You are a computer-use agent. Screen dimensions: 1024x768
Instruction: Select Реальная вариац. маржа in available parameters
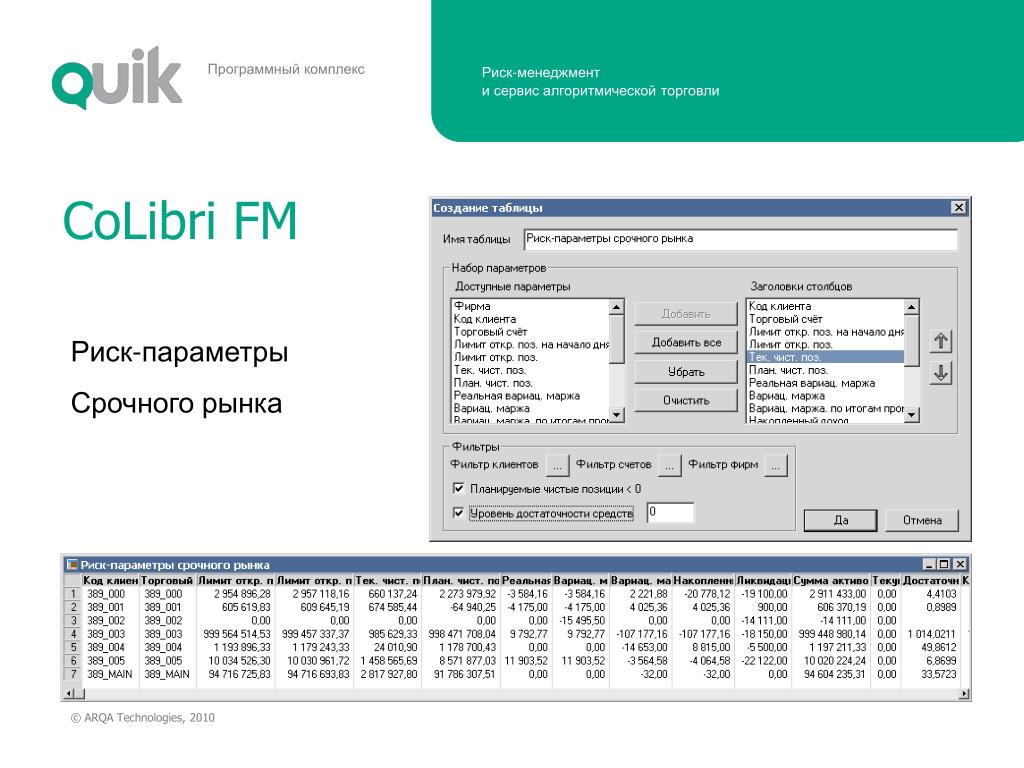[x=530, y=396]
